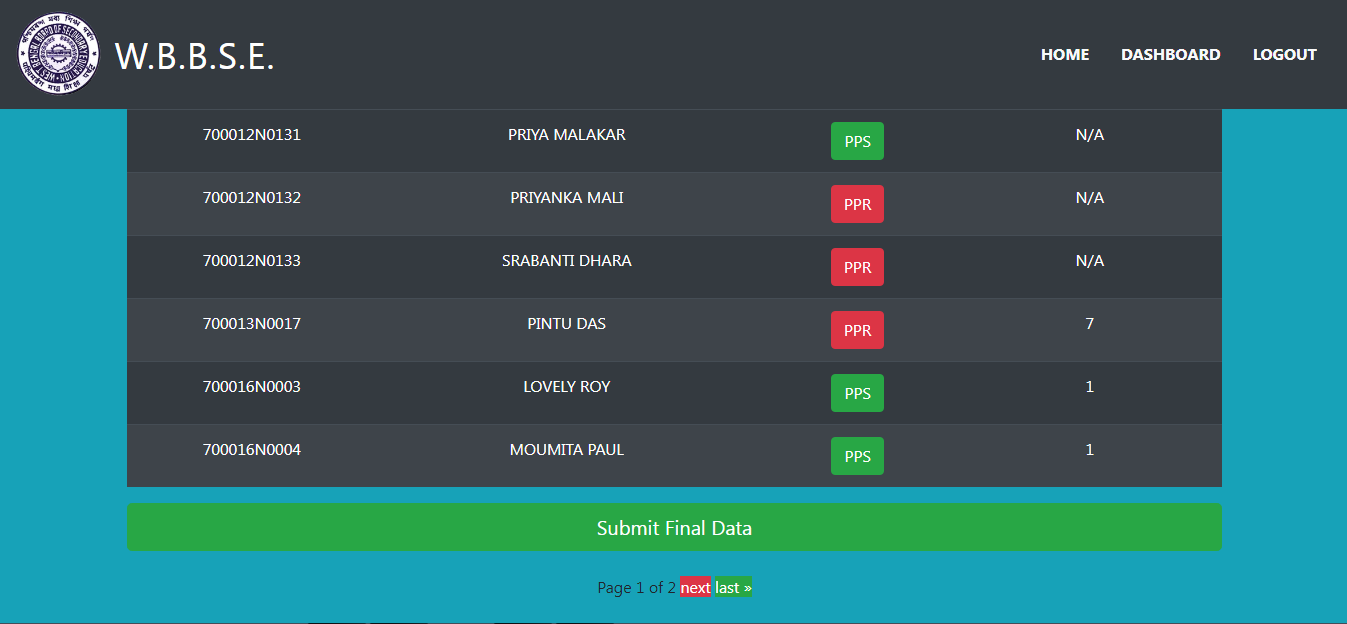1347x624 pixels.
Task: Click the W.B.B.S.E. circular logo emblem
Action: (x=58, y=55)
